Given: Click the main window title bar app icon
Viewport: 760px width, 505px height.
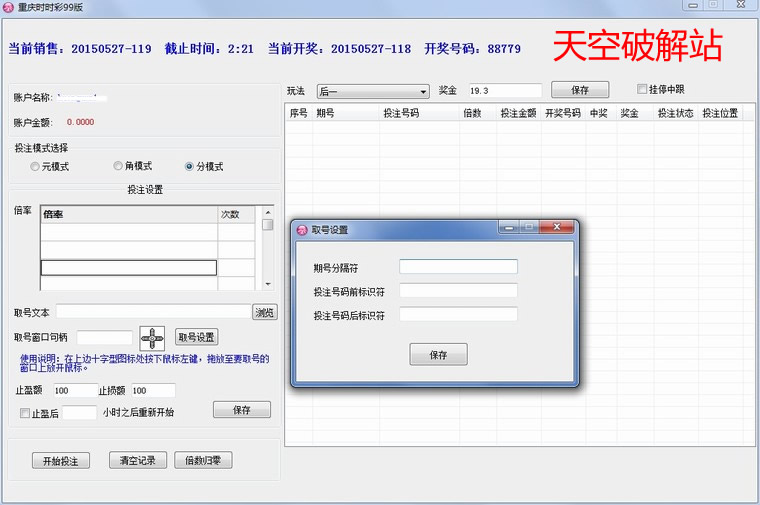Looking at the screenshot, I should point(9,7).
